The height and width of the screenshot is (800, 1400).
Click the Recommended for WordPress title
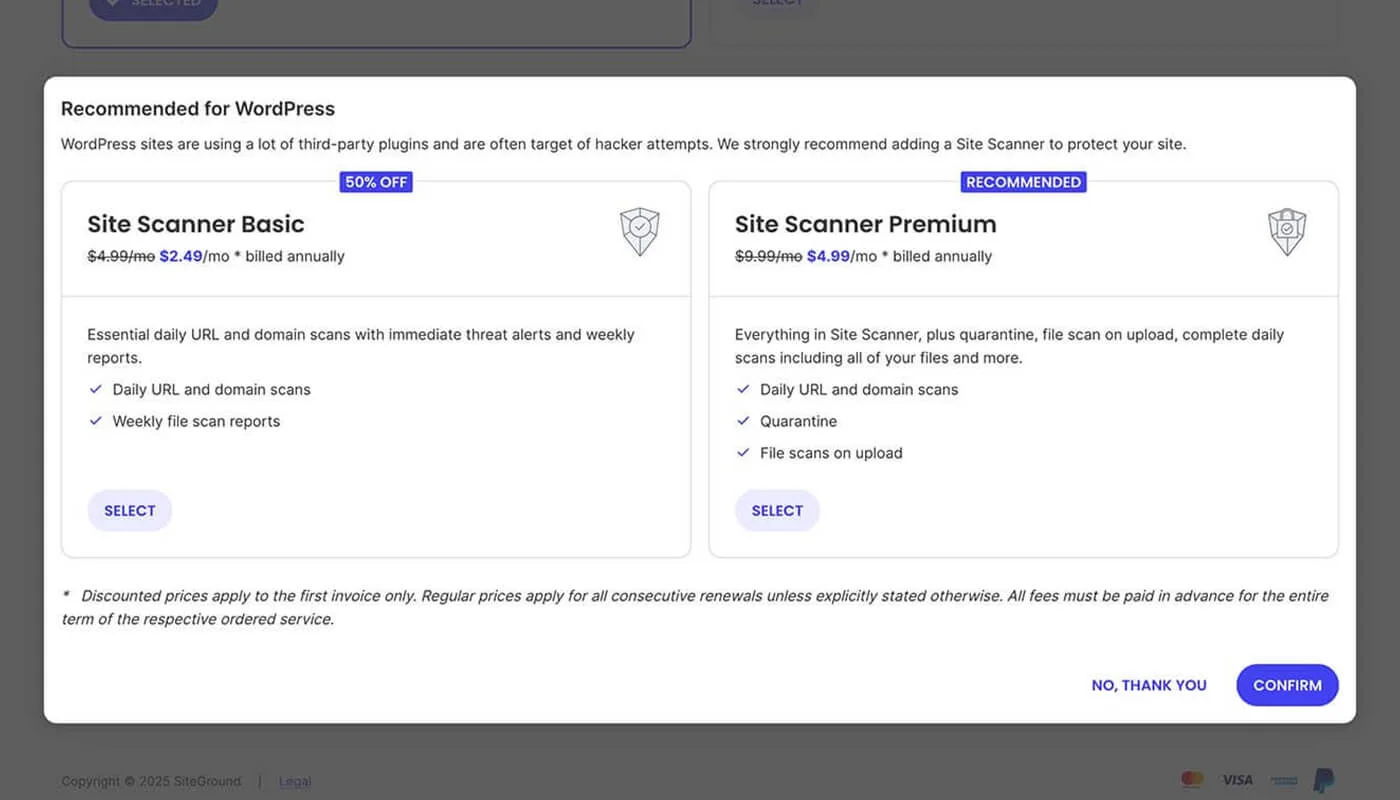tap(198, 109)
